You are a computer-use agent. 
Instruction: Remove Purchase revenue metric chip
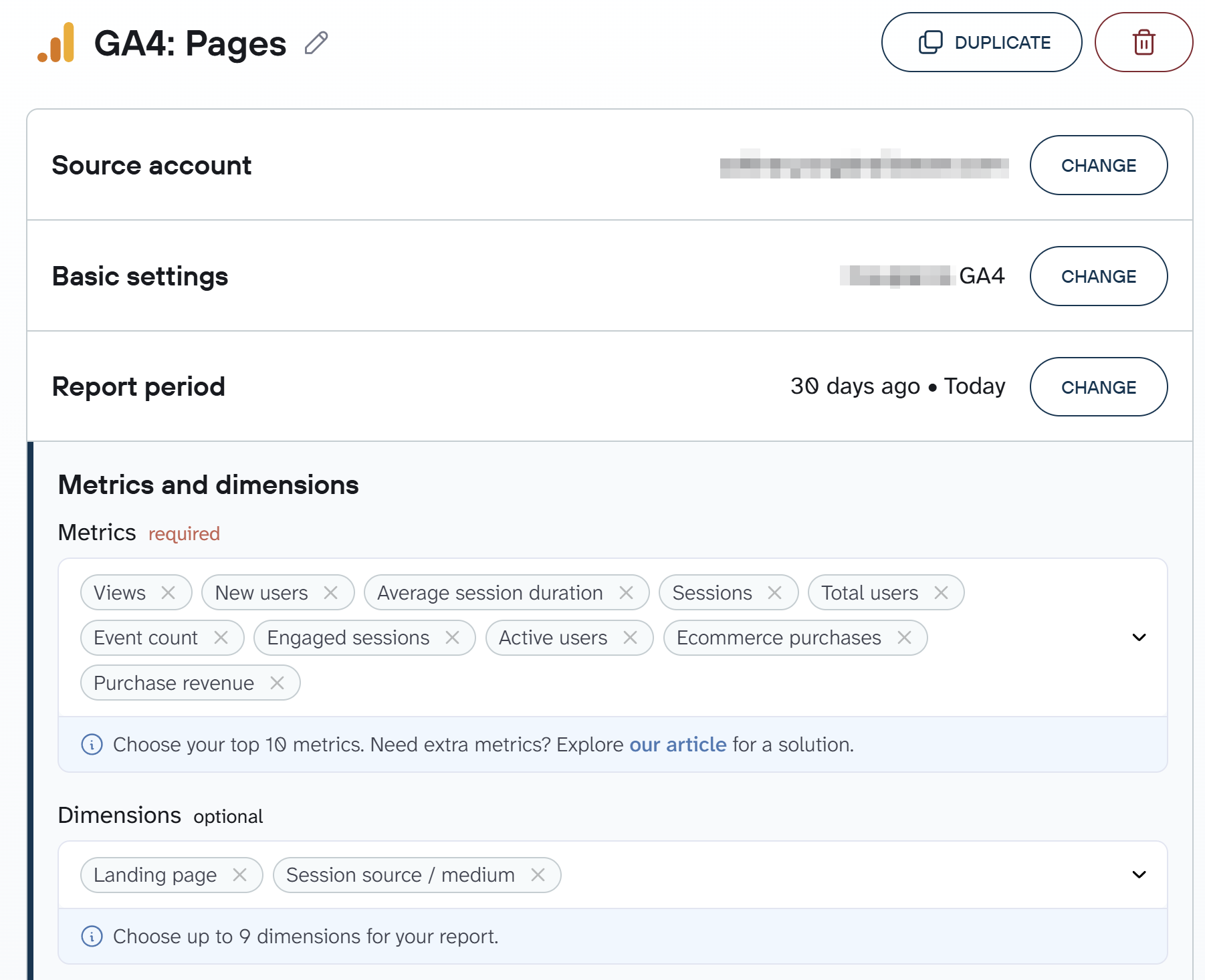[x=277, y=683]
